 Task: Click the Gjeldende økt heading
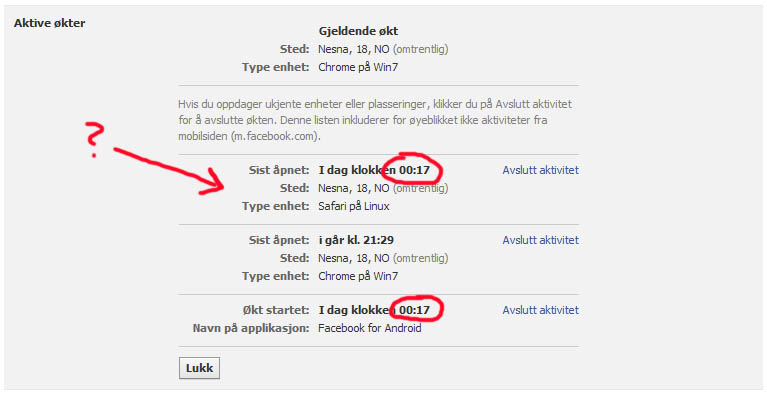pyautogui.click(x=358, y=31)
